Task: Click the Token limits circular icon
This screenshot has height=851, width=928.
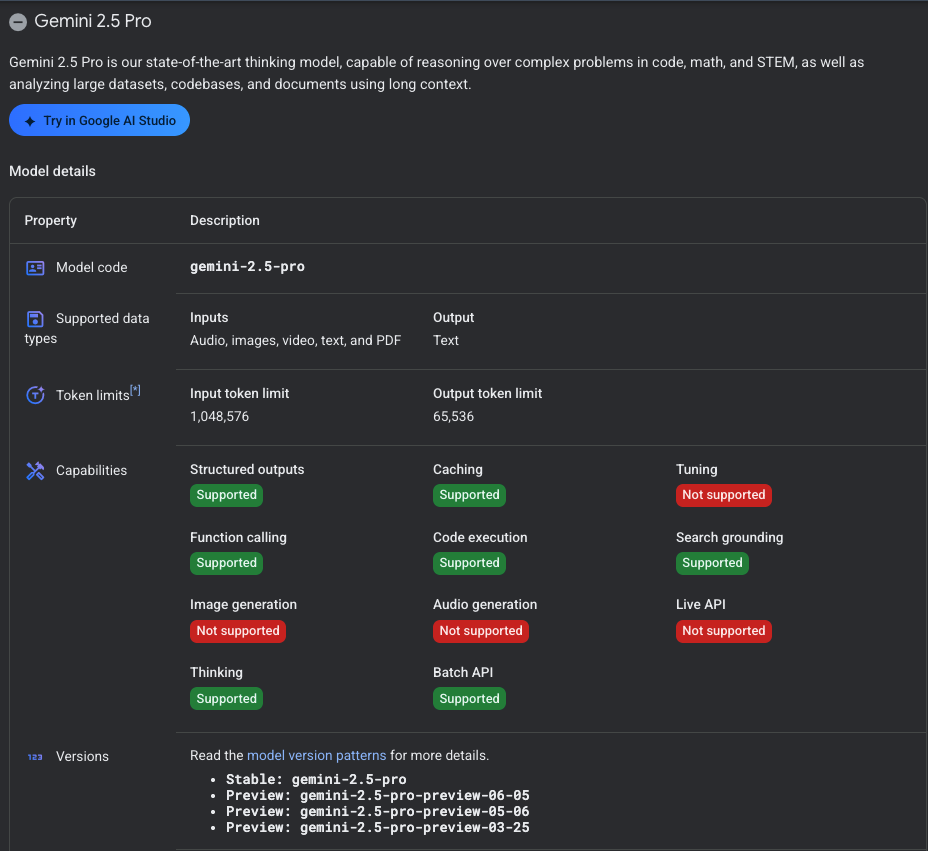Action: point(35,395)
